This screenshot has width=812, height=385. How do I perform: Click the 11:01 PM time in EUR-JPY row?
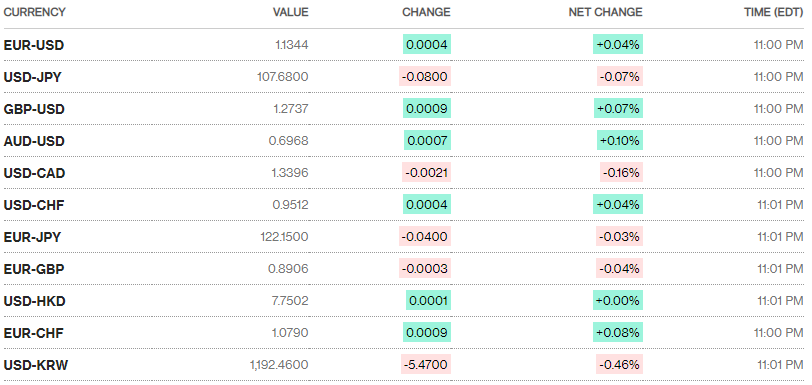click(780, 237)
